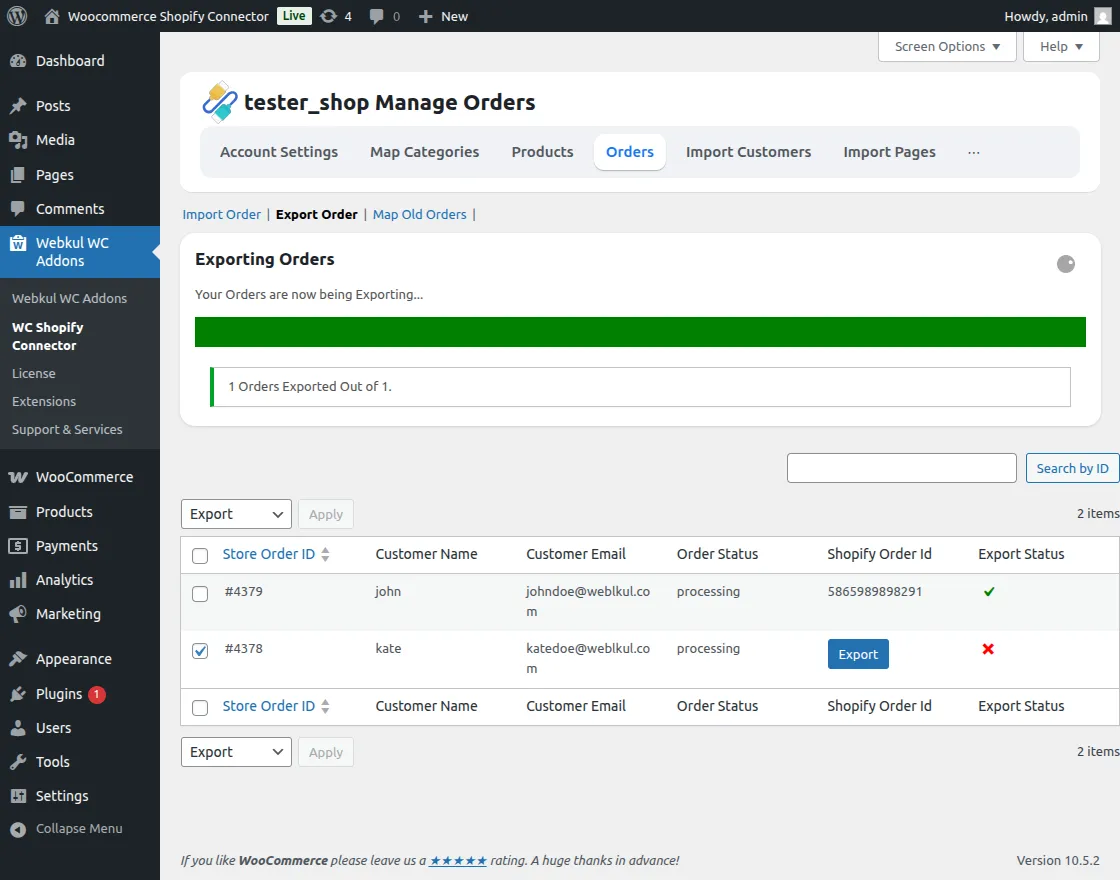Screen dimensions: 1120x880
Task: Click the Store Order ID sort arrows
Action: point(325,554)
